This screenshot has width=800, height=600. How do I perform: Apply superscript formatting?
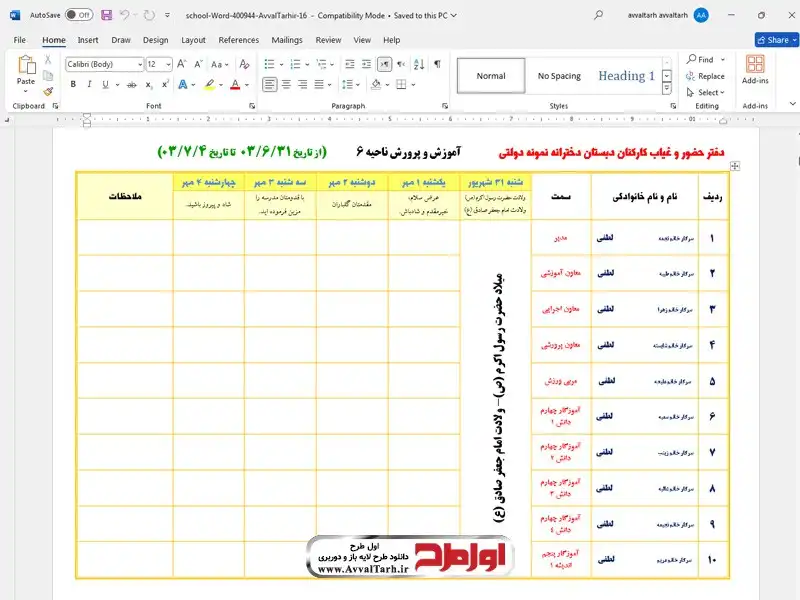165,85
